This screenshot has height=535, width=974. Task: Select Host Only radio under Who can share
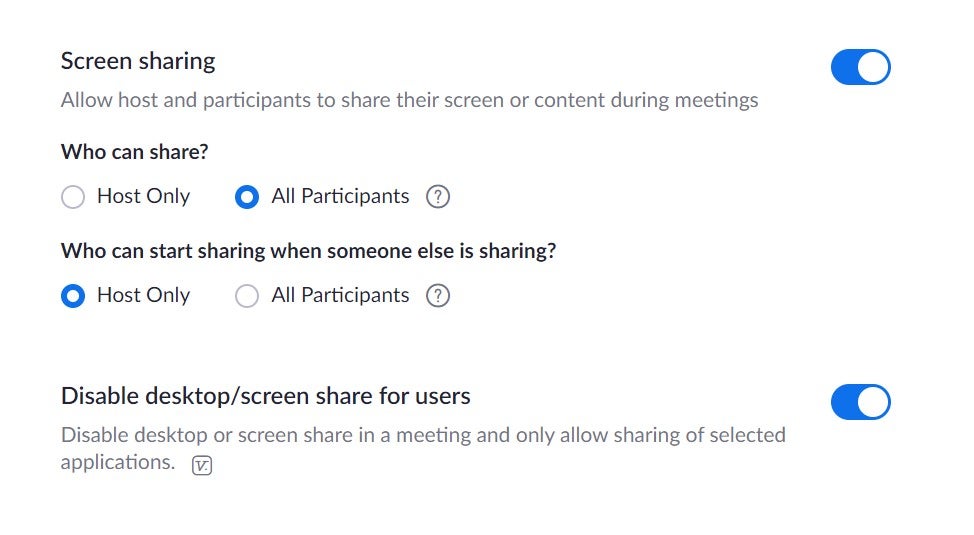(x=73, y=197)
